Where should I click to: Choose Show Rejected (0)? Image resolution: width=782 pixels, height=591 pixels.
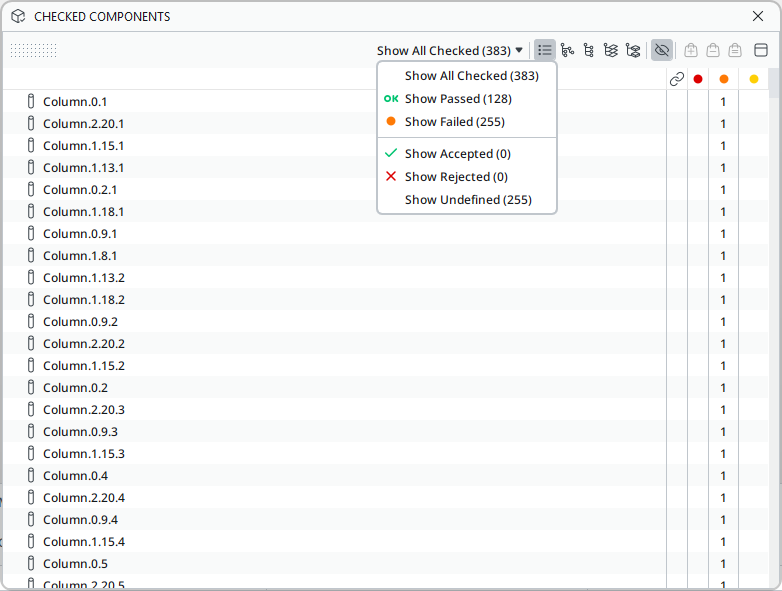coord(467,177)
